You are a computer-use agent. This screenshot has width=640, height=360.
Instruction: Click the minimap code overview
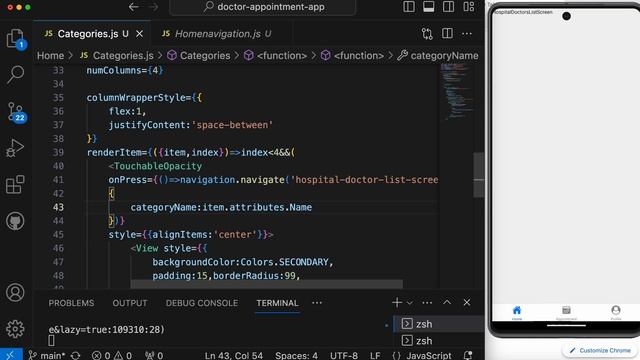coord(457,92)
